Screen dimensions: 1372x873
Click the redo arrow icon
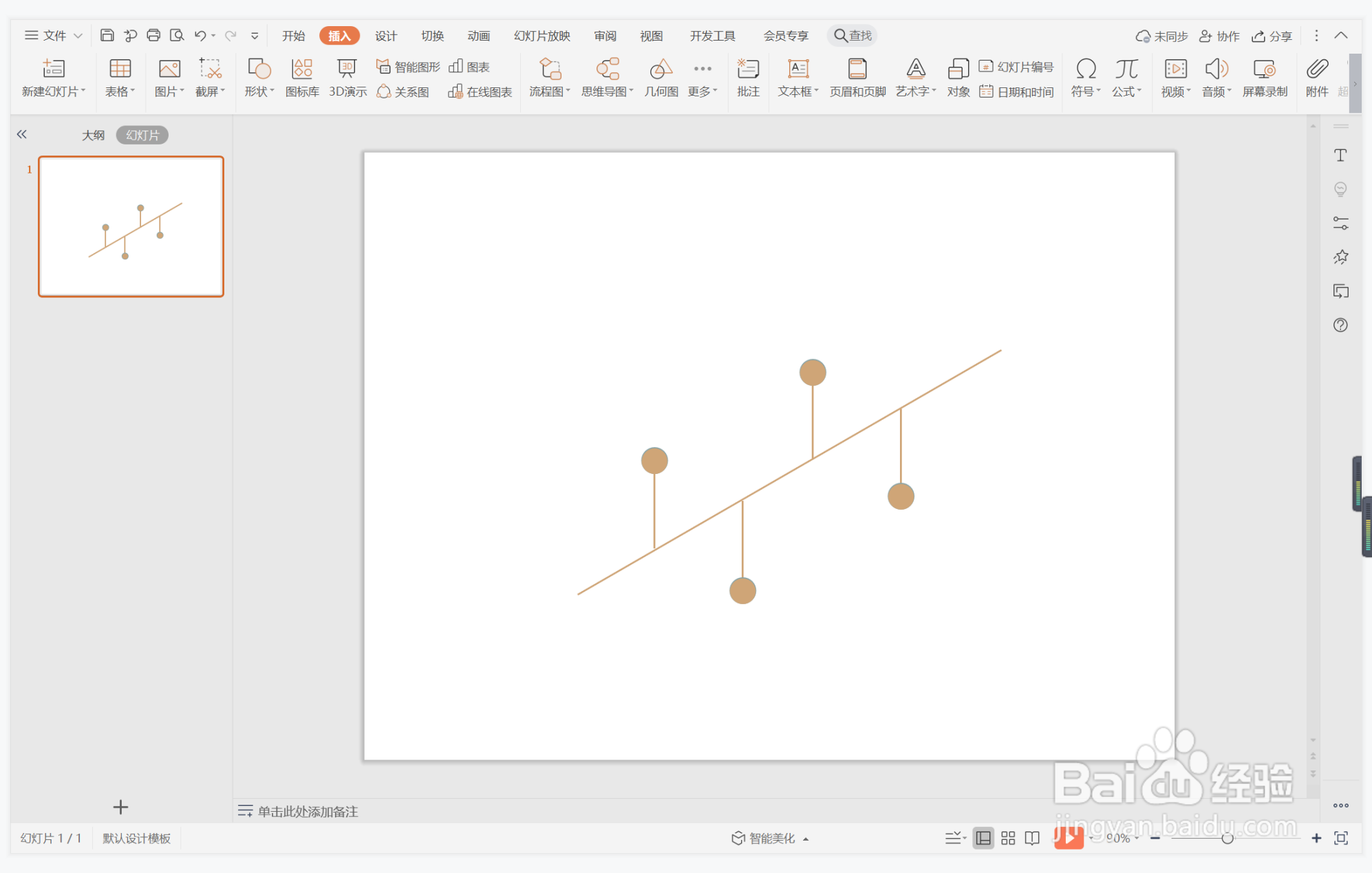(231, 35)
